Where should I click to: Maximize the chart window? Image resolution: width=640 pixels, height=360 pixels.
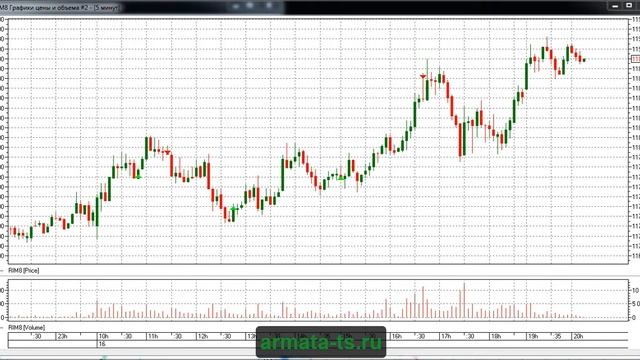pyautogui.click(x=629, y=6)
